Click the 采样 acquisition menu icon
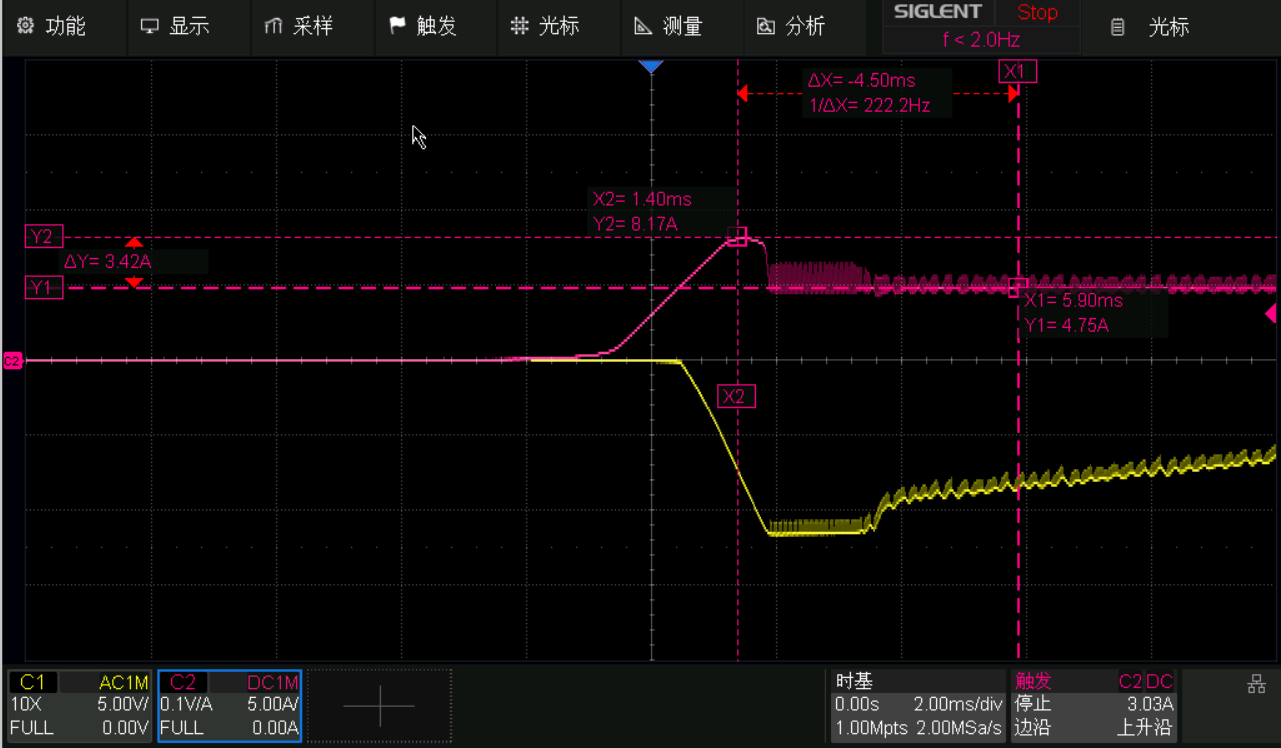1281x748 pixels. point(274,27)
